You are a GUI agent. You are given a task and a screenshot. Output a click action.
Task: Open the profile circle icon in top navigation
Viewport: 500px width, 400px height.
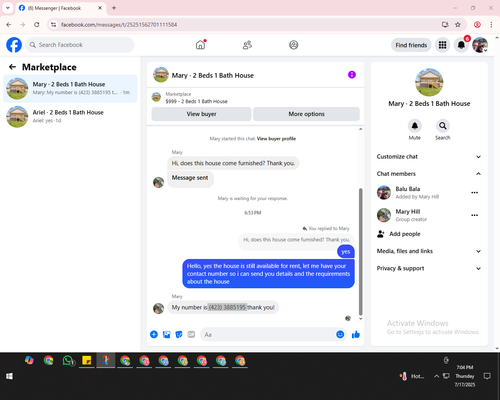tap(294, 45)
